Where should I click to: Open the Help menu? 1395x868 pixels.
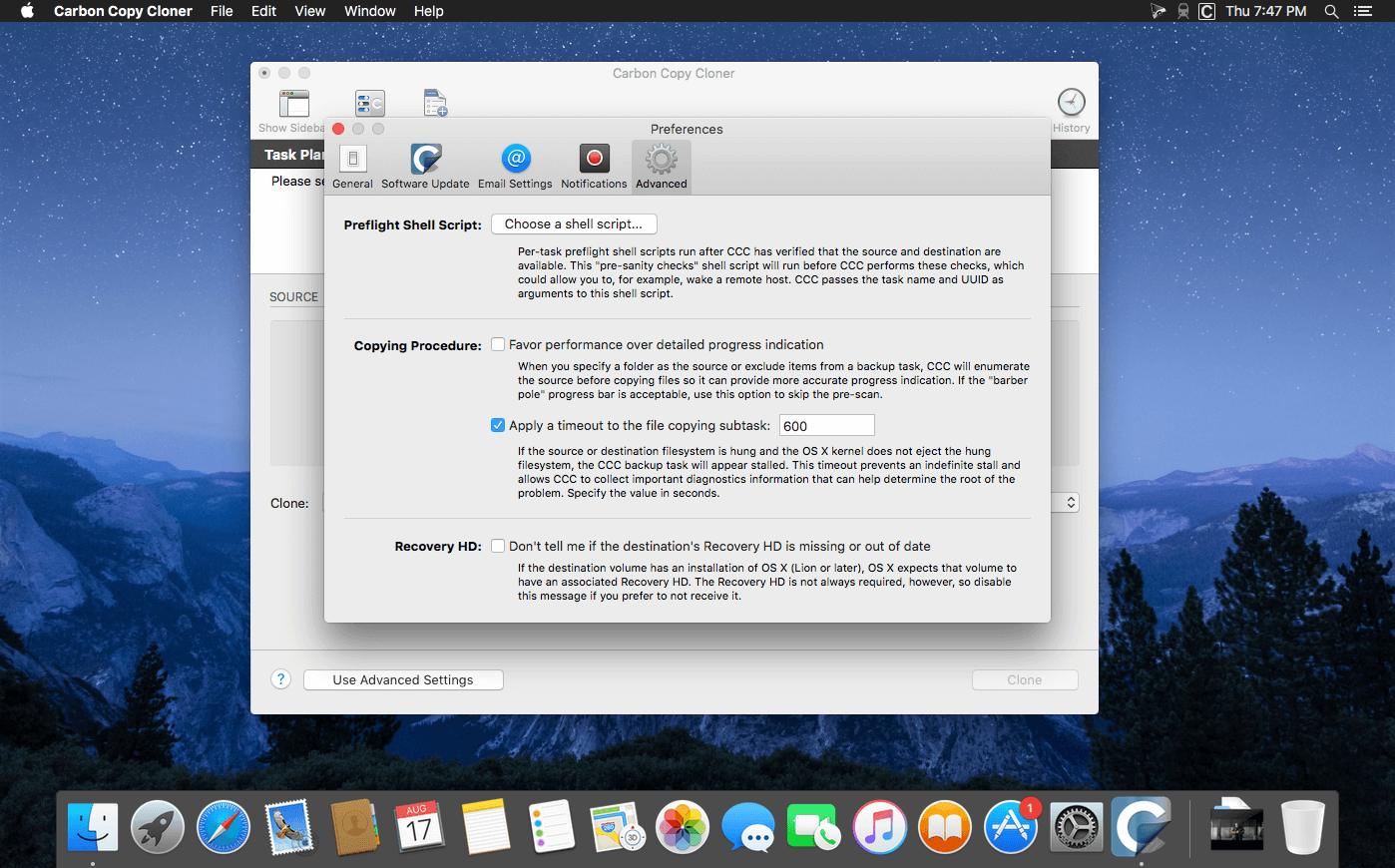pyautogui.click(x=429, y=11)
